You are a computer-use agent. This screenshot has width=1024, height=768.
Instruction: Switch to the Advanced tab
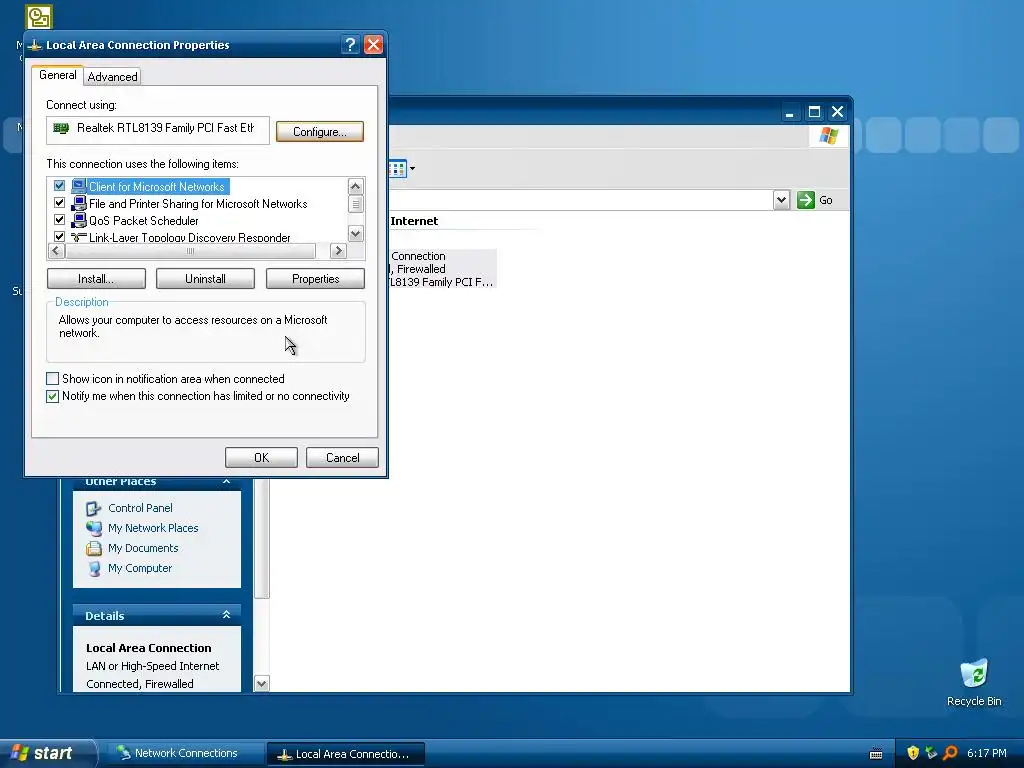113,76
